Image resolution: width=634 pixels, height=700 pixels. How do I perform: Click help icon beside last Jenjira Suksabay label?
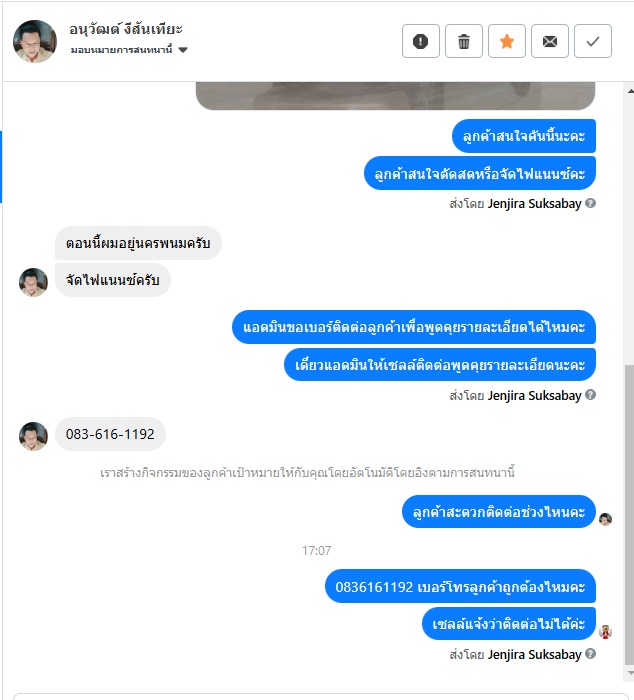point(590,654)
